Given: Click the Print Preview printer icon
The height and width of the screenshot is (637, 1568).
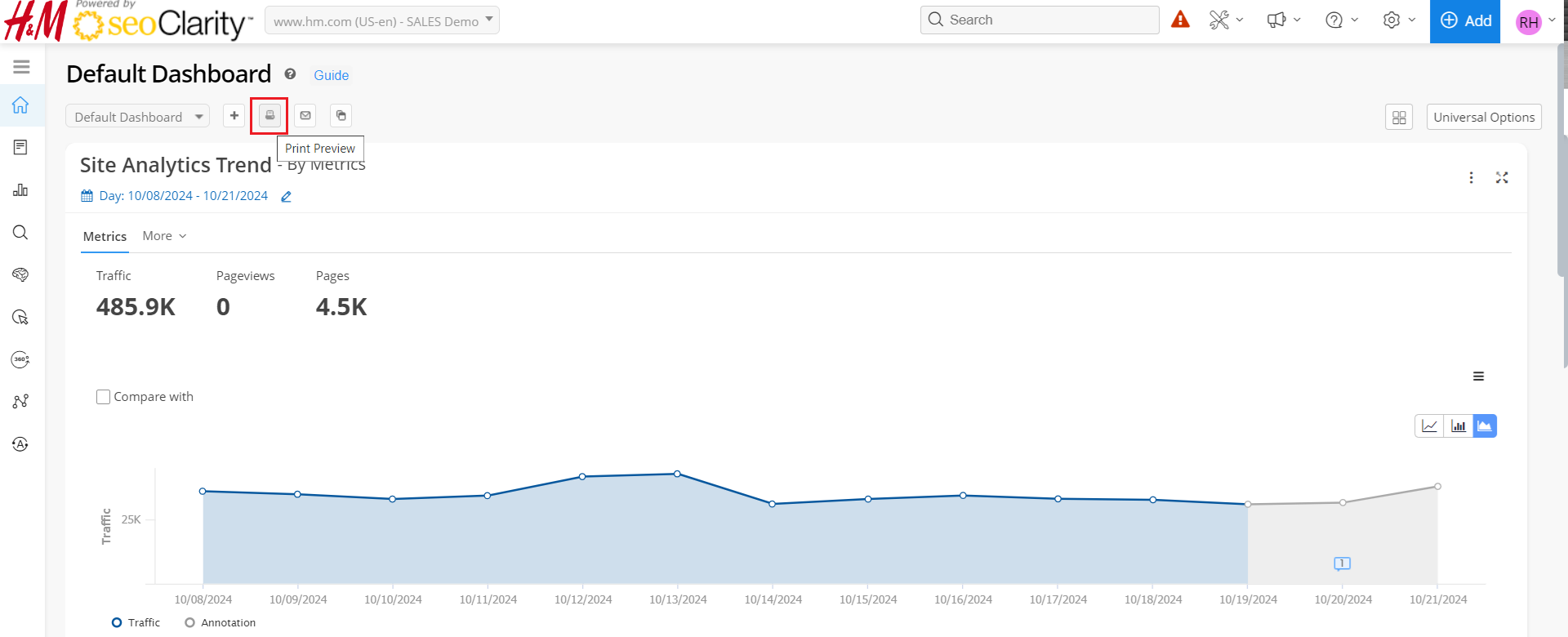Looking at the screenshot, I should [269, 116].
